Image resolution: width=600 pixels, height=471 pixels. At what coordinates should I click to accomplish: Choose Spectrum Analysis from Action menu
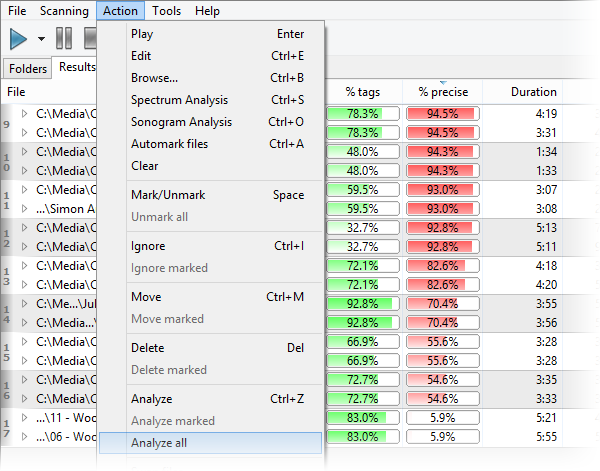click(179, 100)
